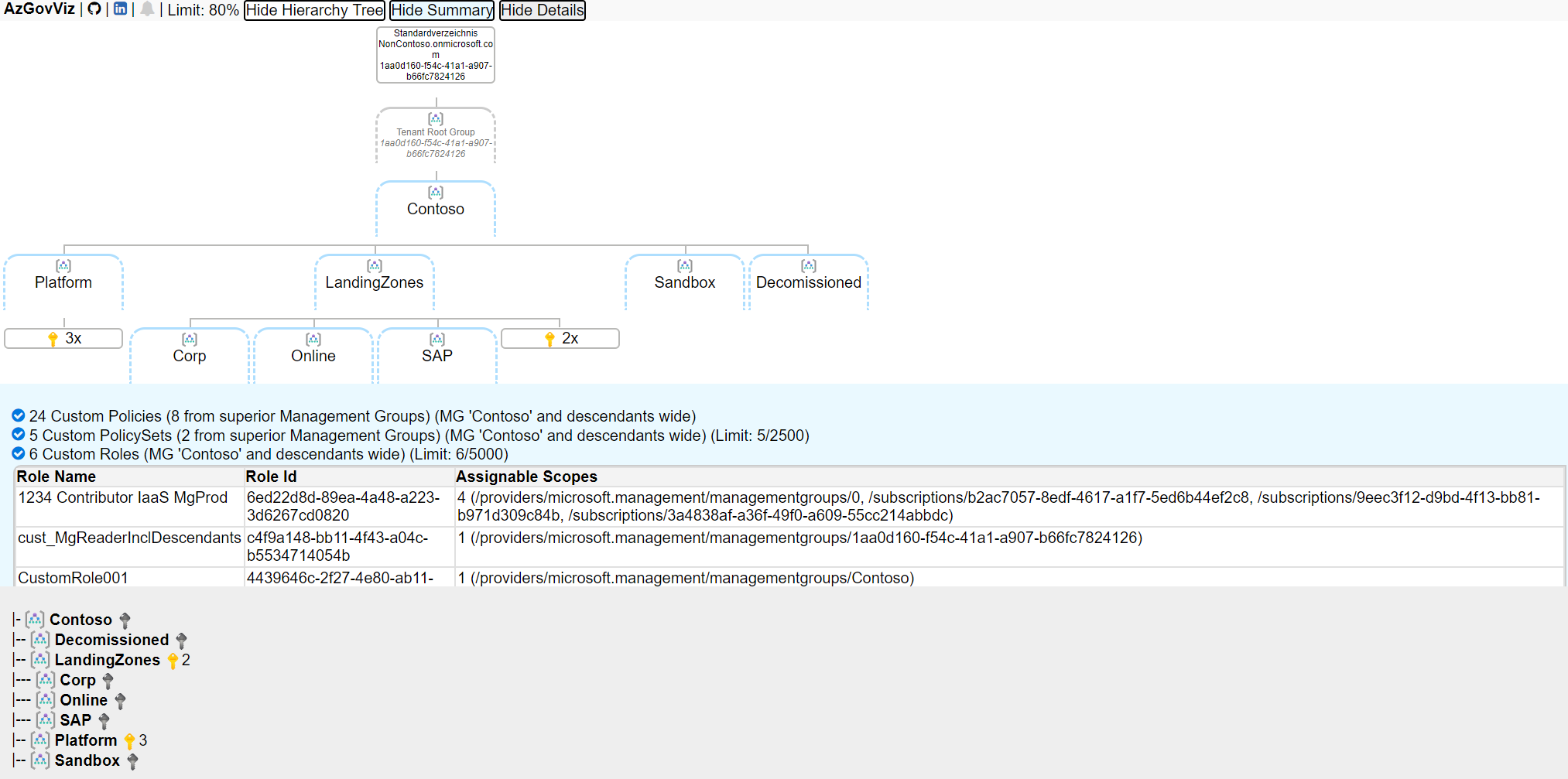Click the gray key icon beside Decomissioned row
Image resolution: width=1568 pixels, height=779 pixels.
[181, 641]
